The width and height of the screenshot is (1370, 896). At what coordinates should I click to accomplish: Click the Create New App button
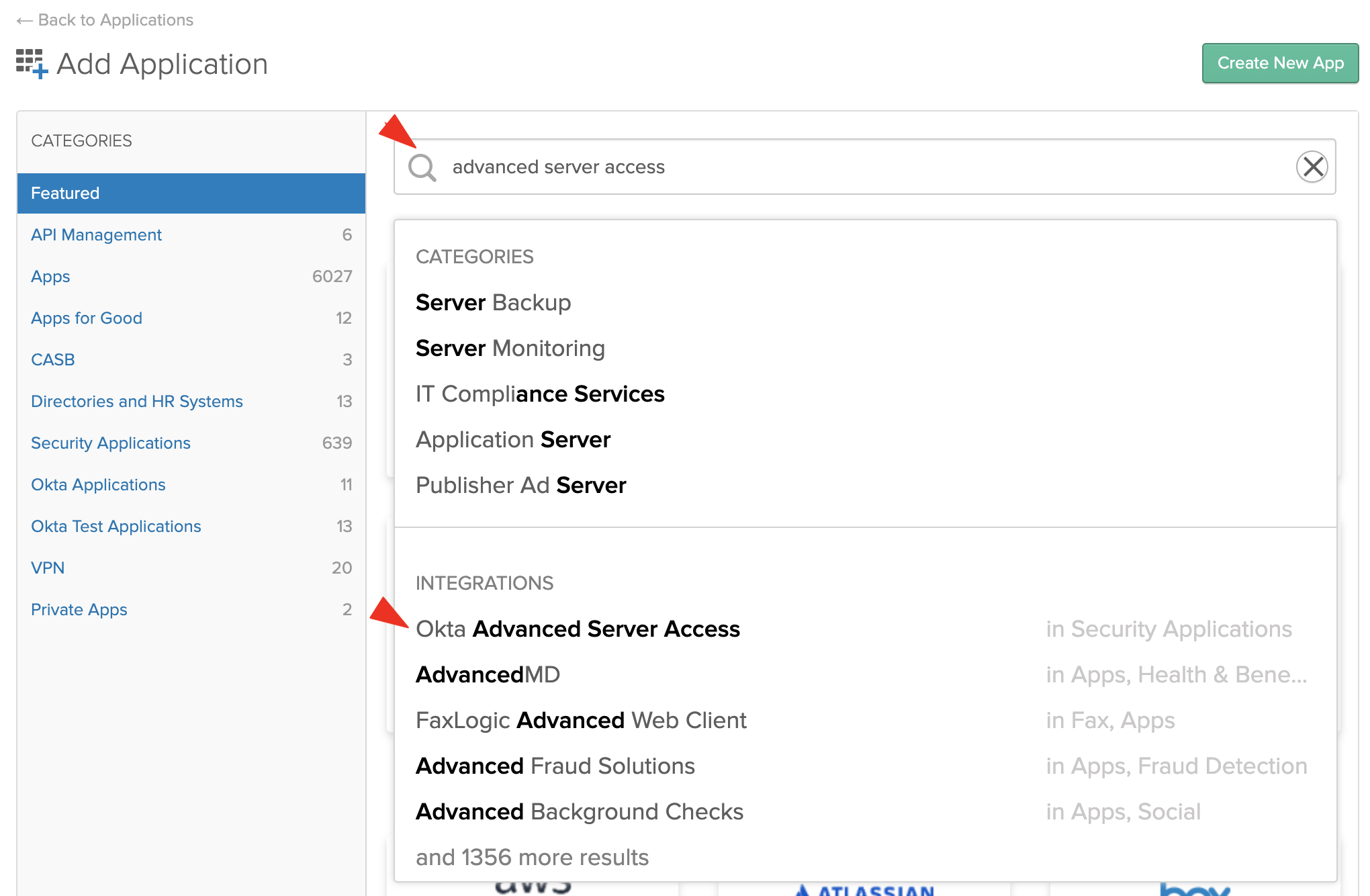click(x=1280, y=63)
